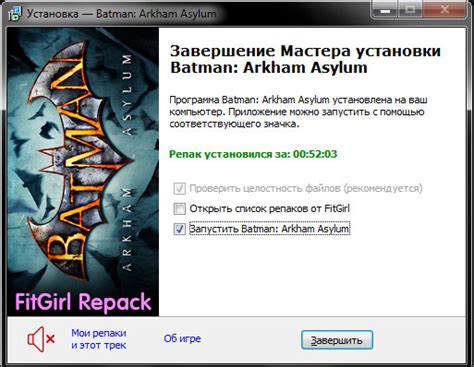Click window title 'Установка — Batman: Arkham Asylum'
The width and height of the screenshot is (474, 367).
pos(121,14)
